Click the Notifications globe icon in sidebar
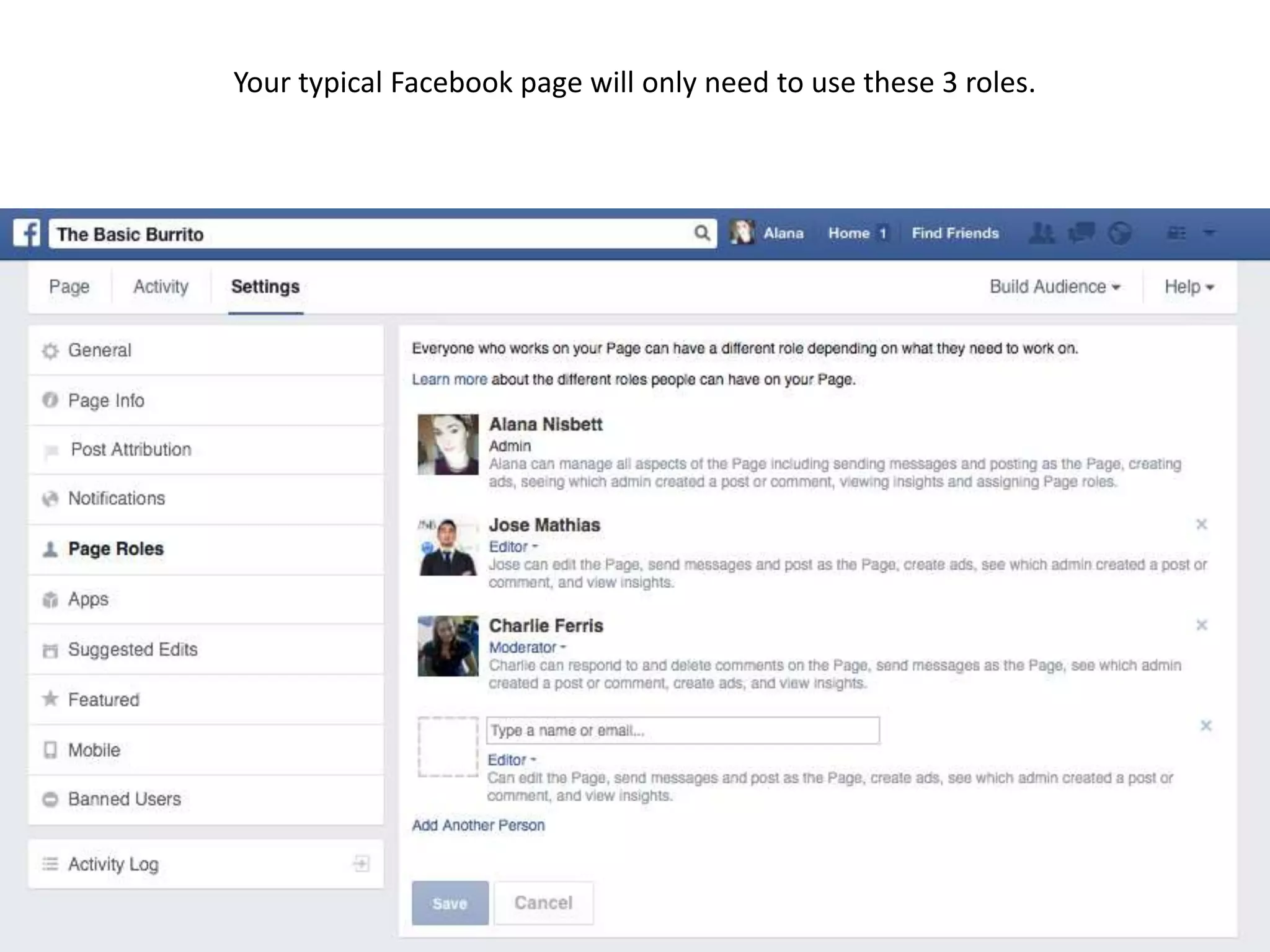1270x952 pixels. tap(50, 498)
